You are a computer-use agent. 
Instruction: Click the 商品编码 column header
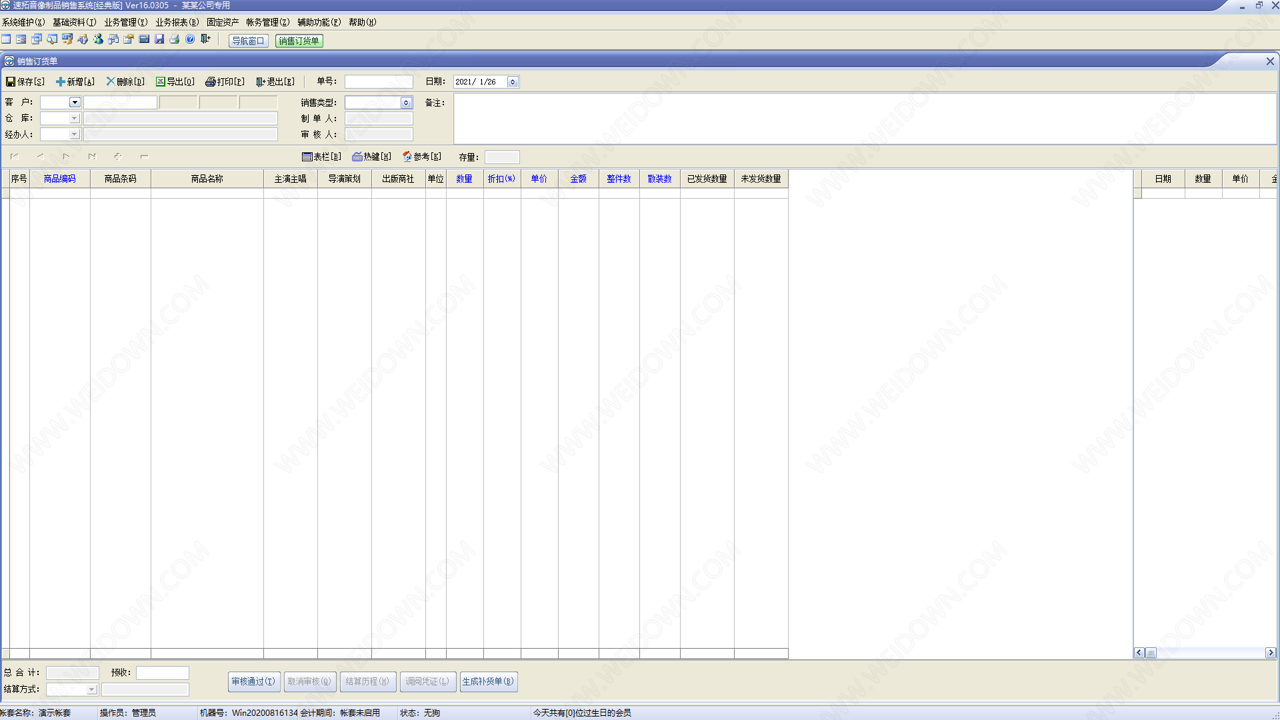pos(60,179)
